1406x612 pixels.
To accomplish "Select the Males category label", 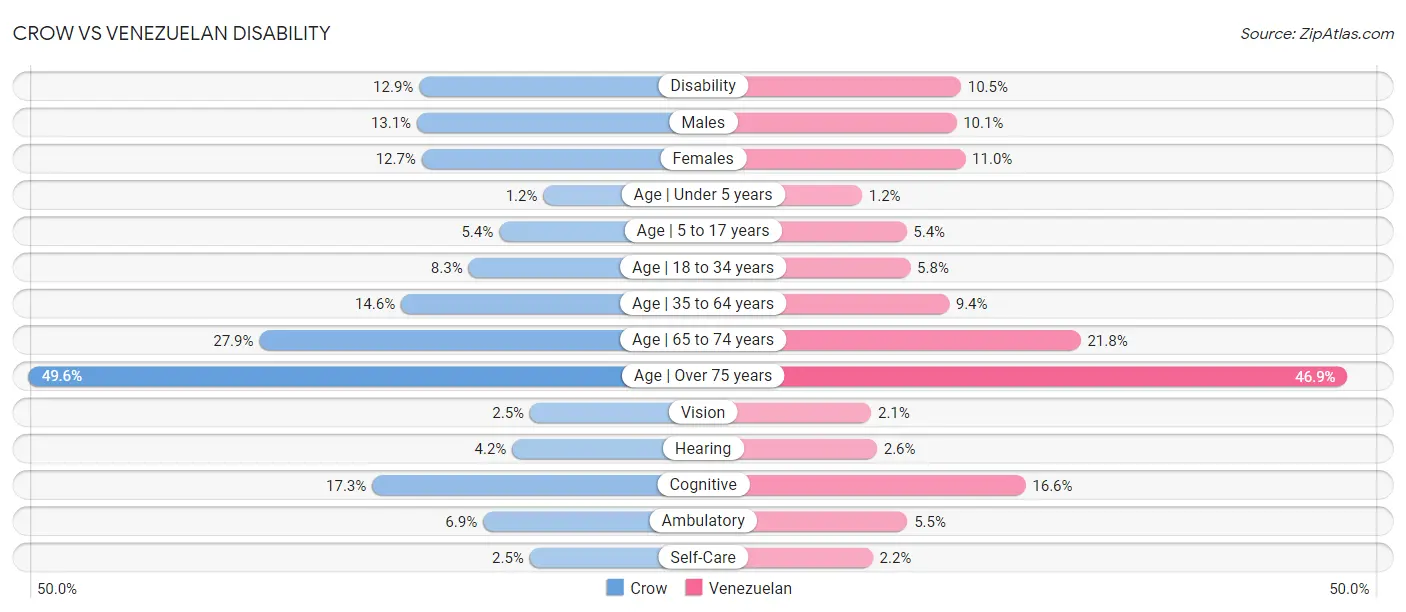I will [703, 122].
